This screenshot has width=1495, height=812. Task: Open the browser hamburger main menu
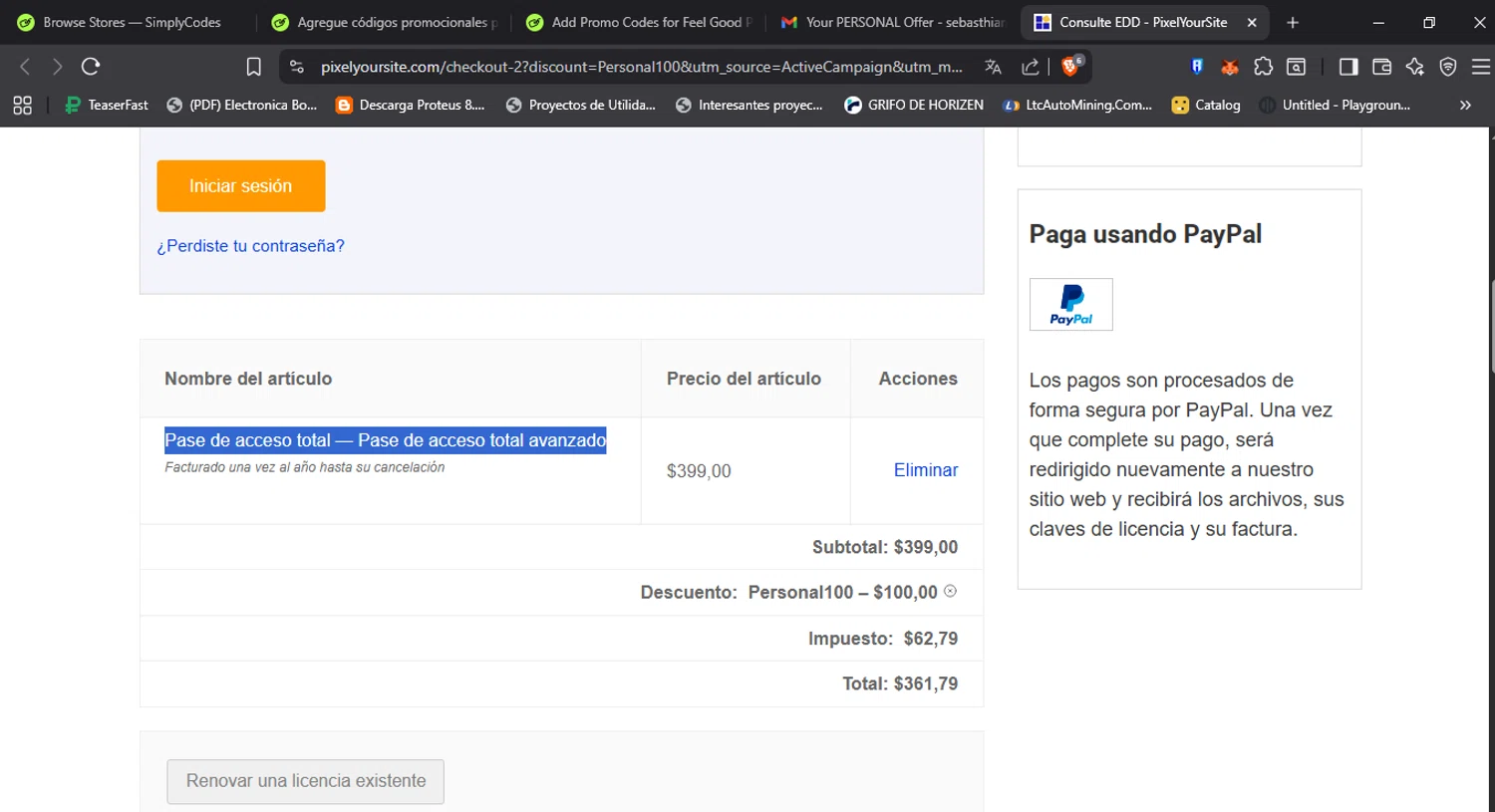coord(1481,67)
